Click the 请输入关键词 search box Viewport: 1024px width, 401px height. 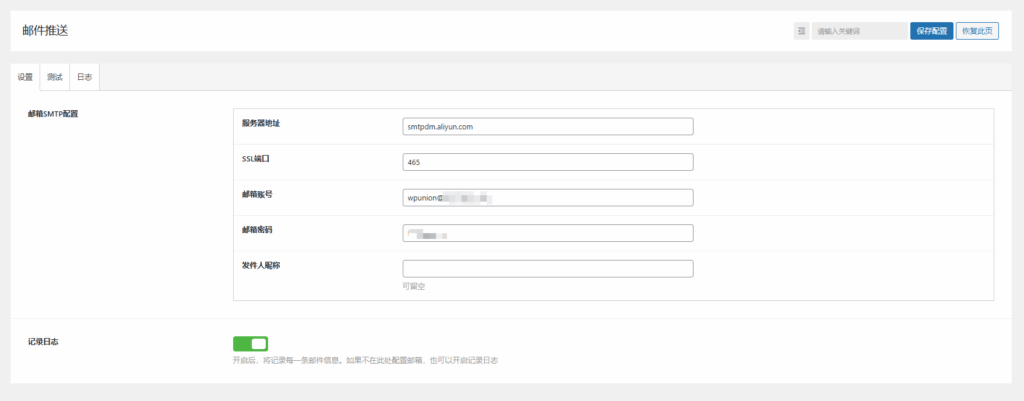click(858, 31)
